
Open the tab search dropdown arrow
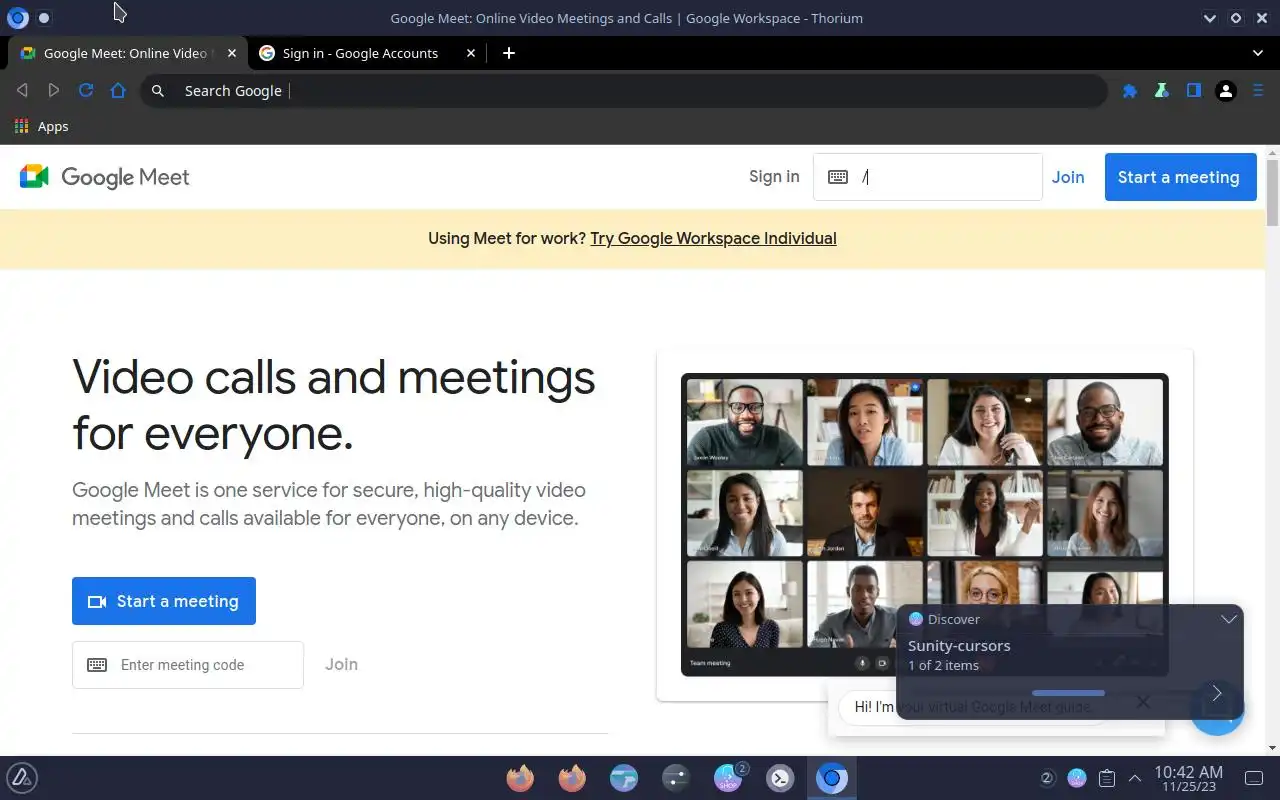[1258, 53]
